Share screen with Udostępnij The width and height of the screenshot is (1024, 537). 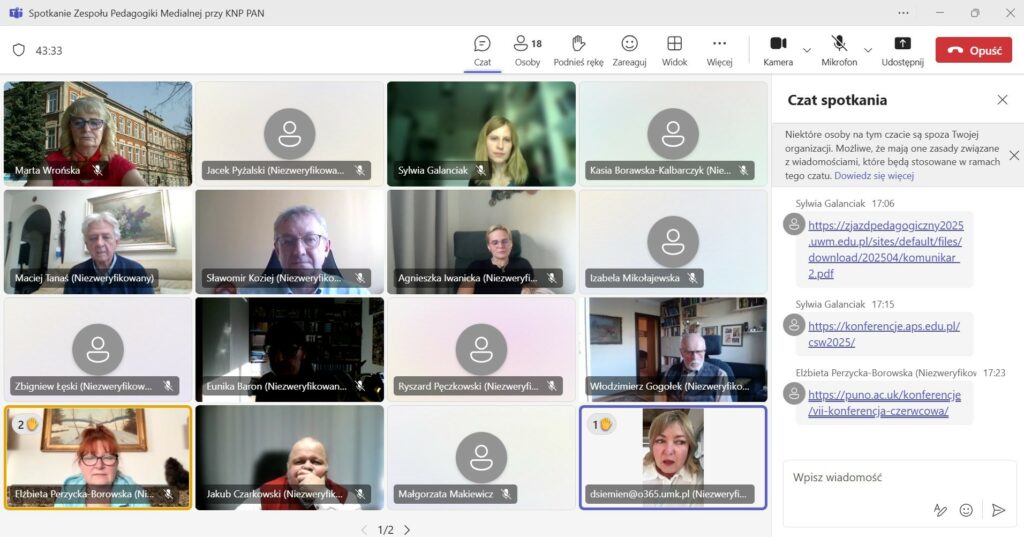[903, 51]
